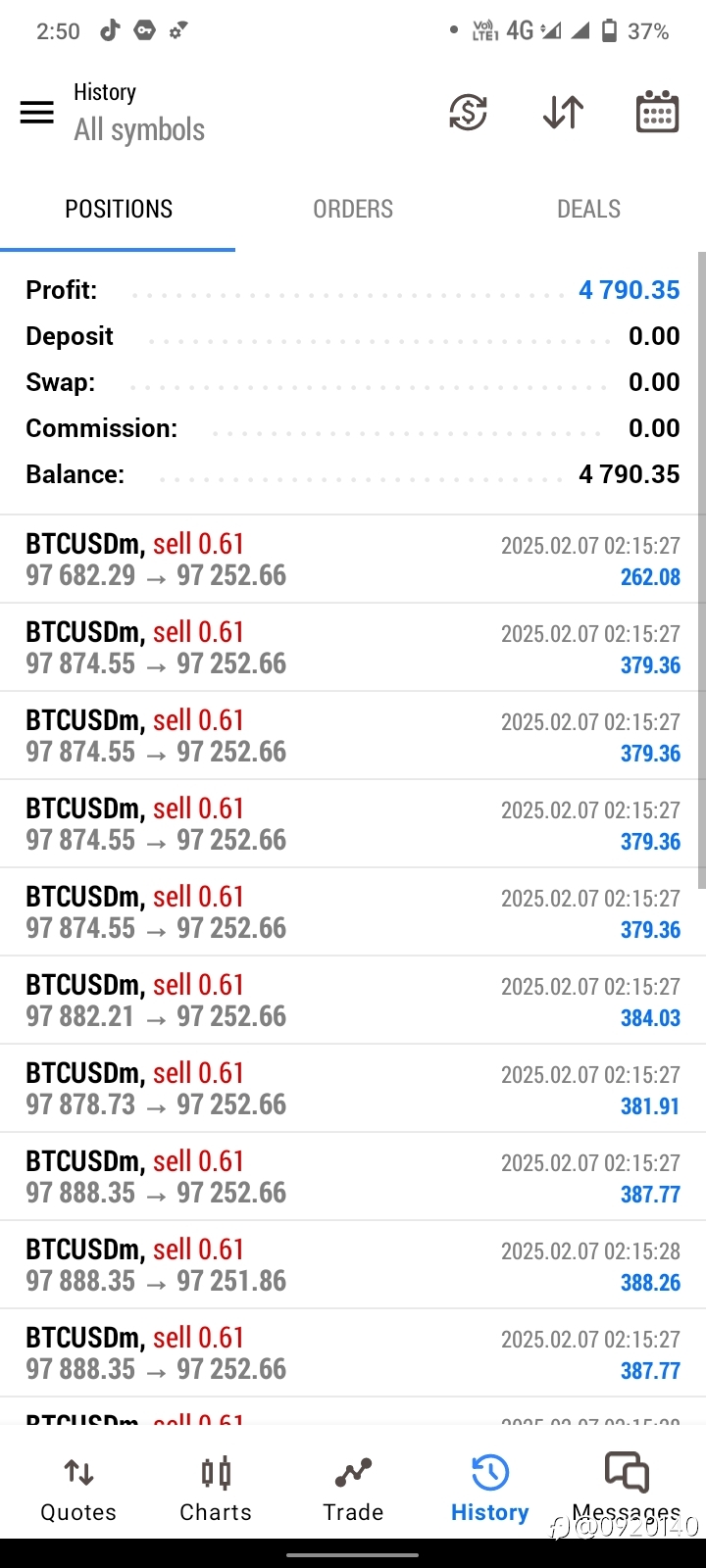706x1568 pixels.
Task: Go to Quotes in bottom navigation
Action: (x=78, y=1489)
